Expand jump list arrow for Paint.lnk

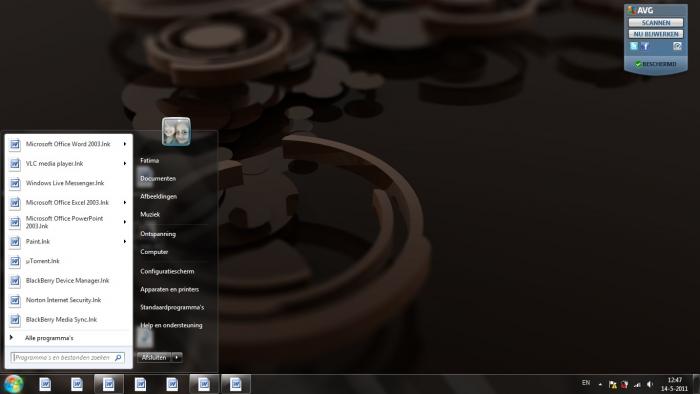click(x=125, y=241)
